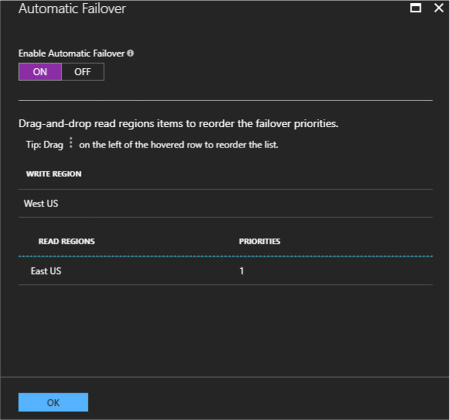This screenshot has width=450, height=420.
Task: Turn automatic failover OFF
Action: (83, 72)
